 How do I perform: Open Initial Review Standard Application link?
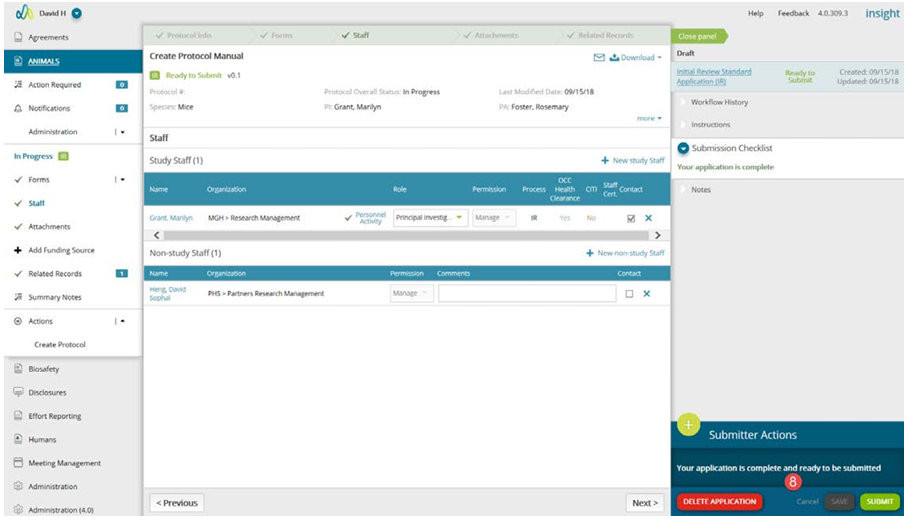click(x=713, y=77)
